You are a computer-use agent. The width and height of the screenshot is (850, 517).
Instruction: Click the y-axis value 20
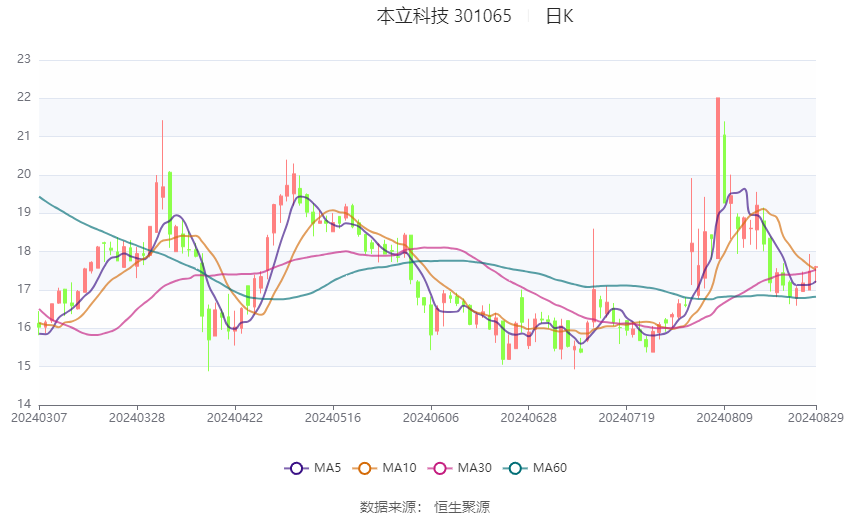(24, 175)
